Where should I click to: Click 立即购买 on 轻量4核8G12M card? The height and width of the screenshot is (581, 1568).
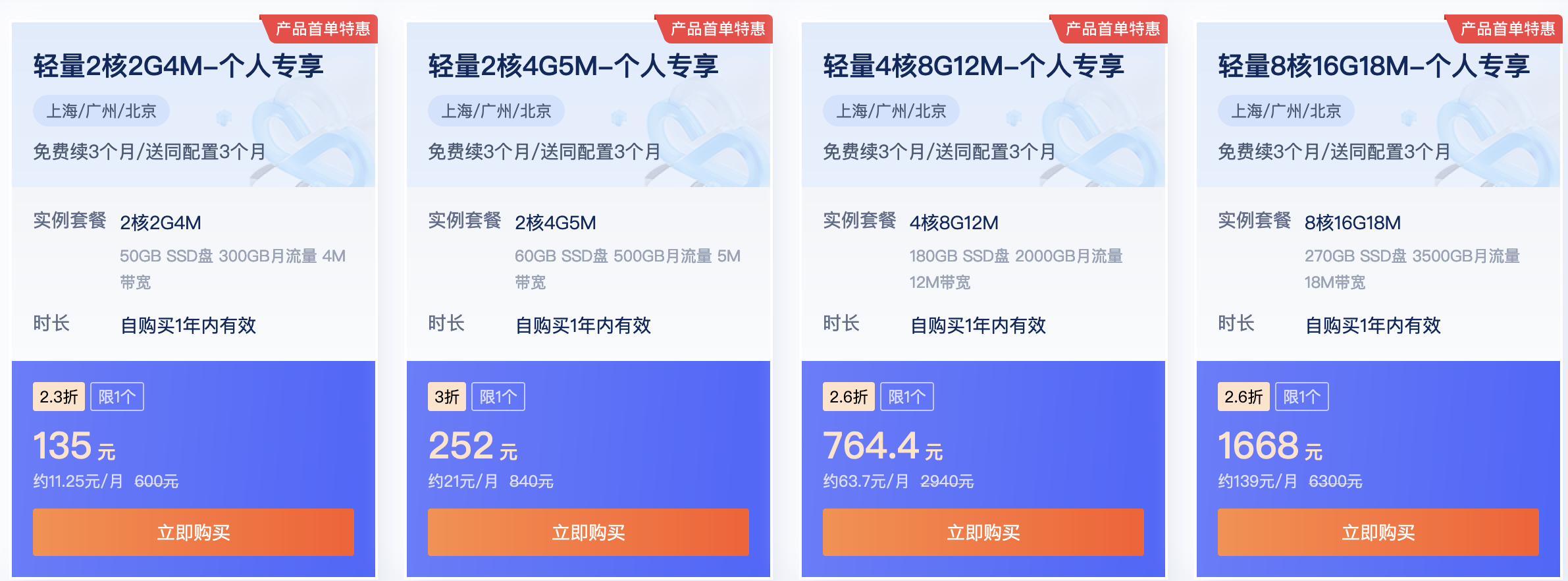(983, 532)
